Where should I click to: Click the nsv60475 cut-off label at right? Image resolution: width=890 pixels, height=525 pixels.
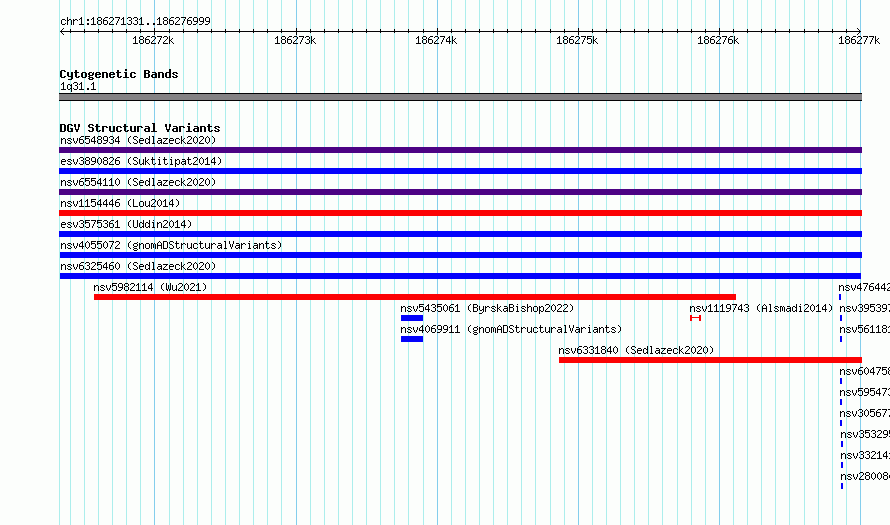[x=864, y=371]
